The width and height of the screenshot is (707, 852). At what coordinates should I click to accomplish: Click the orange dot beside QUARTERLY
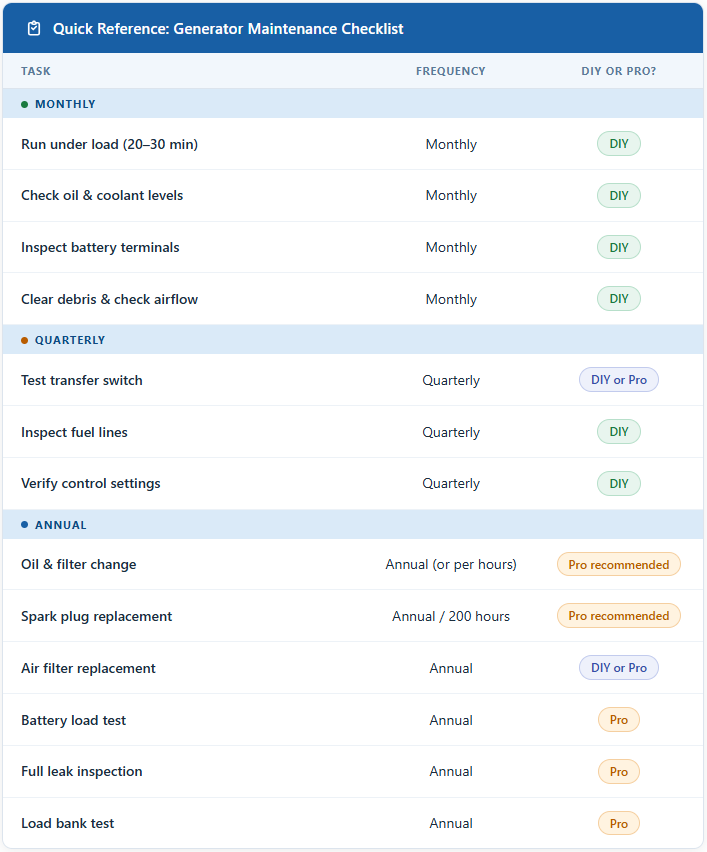tap(24, 340)
